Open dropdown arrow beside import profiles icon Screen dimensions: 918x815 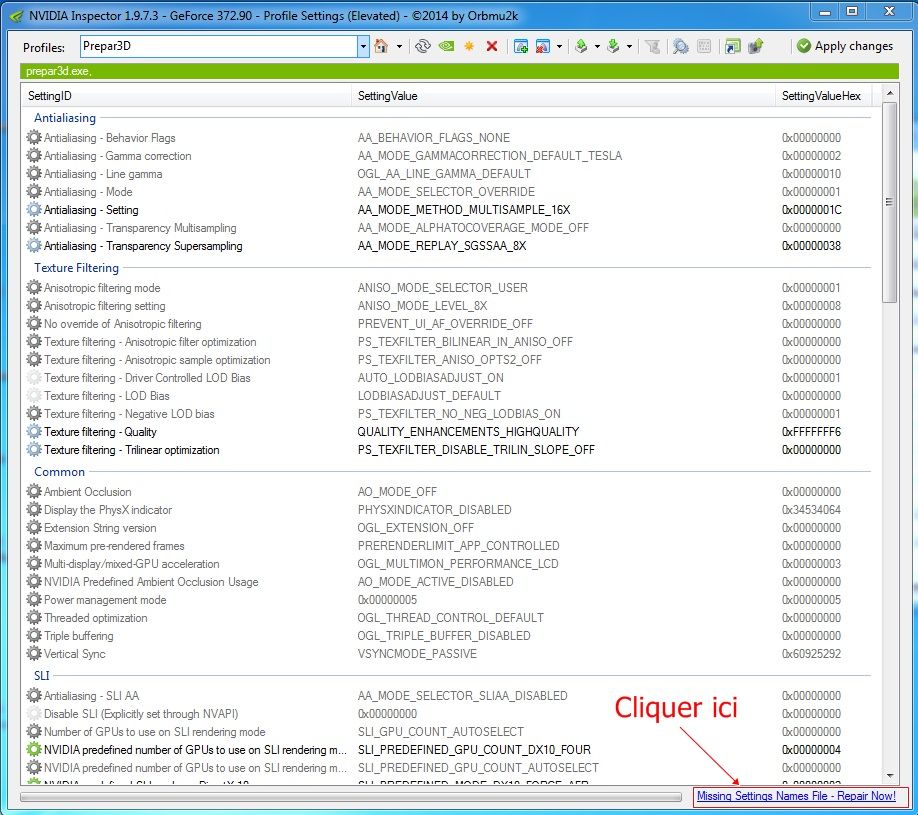tap(629, 46)
